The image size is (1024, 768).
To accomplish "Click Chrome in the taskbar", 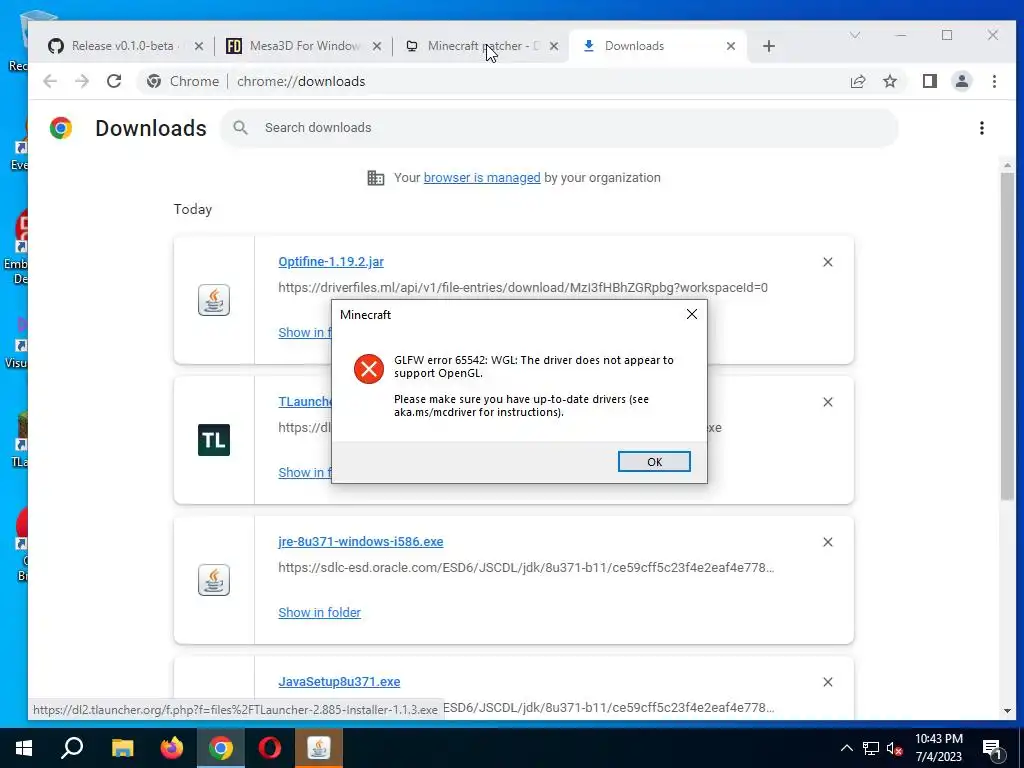I will pyautogui.click(x=221, y=748).
